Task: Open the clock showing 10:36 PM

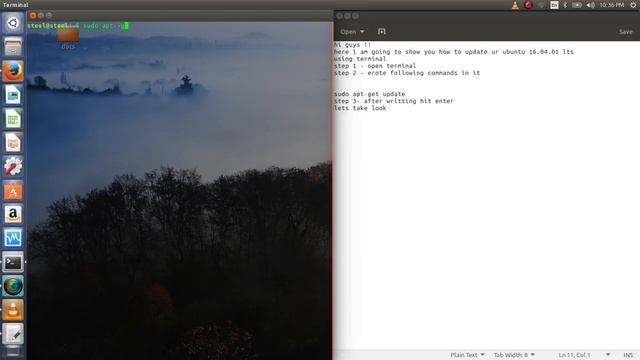Action: [x=611, y=5]
